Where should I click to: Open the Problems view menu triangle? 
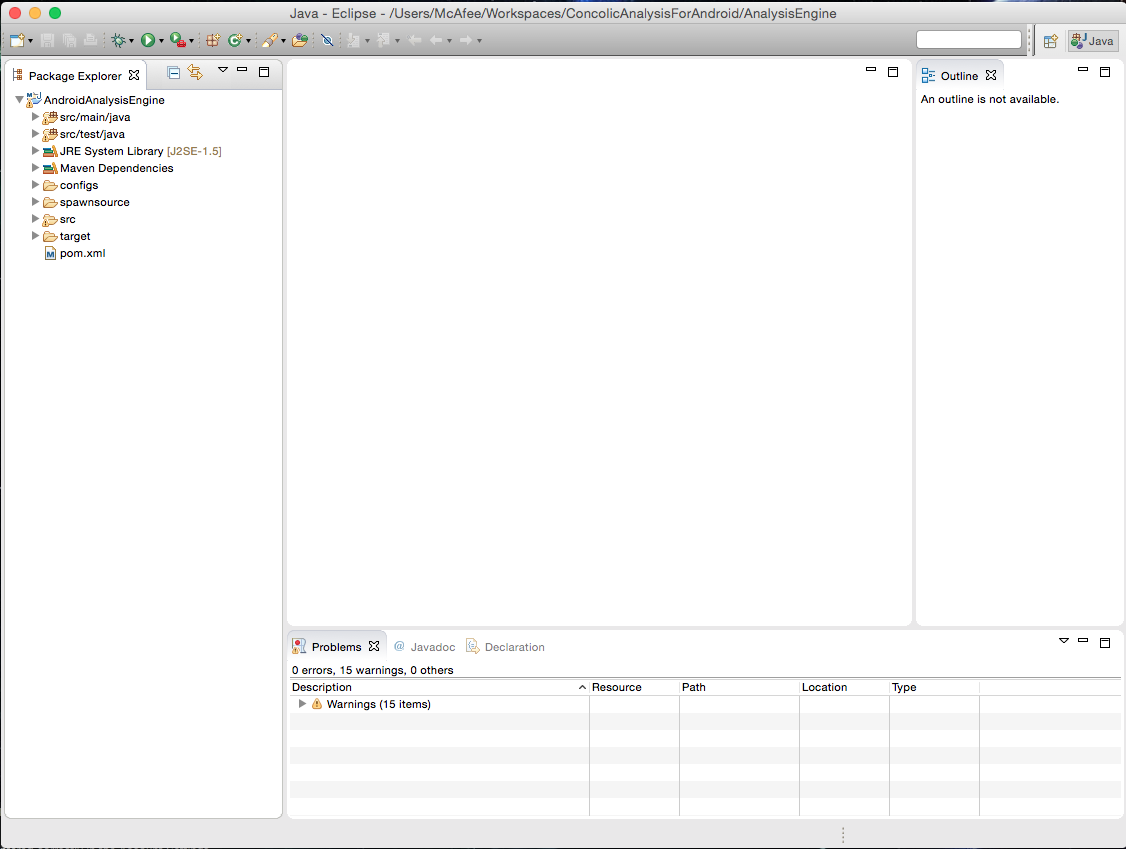pos(1064,641)
